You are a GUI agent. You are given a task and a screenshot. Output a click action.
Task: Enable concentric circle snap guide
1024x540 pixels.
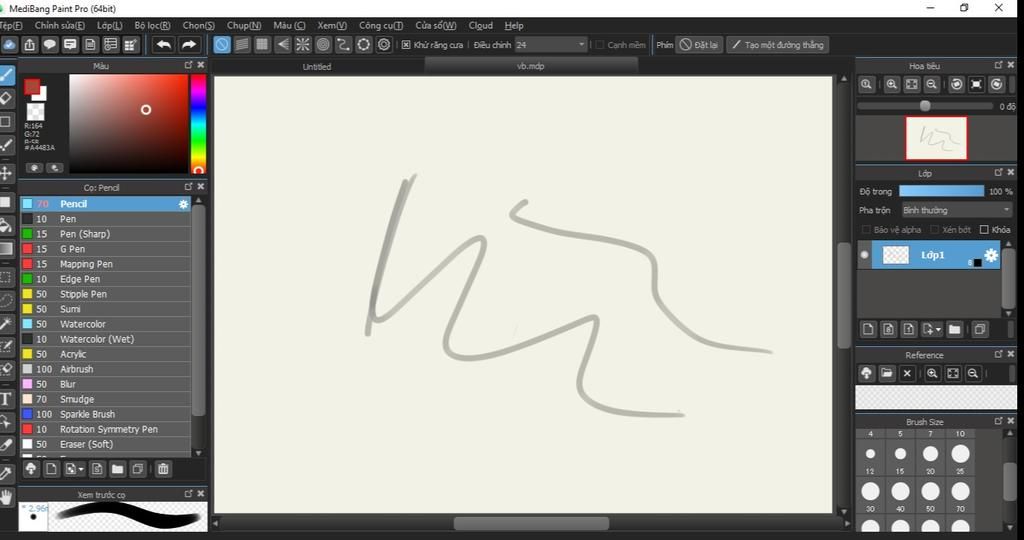click(323, 44)
